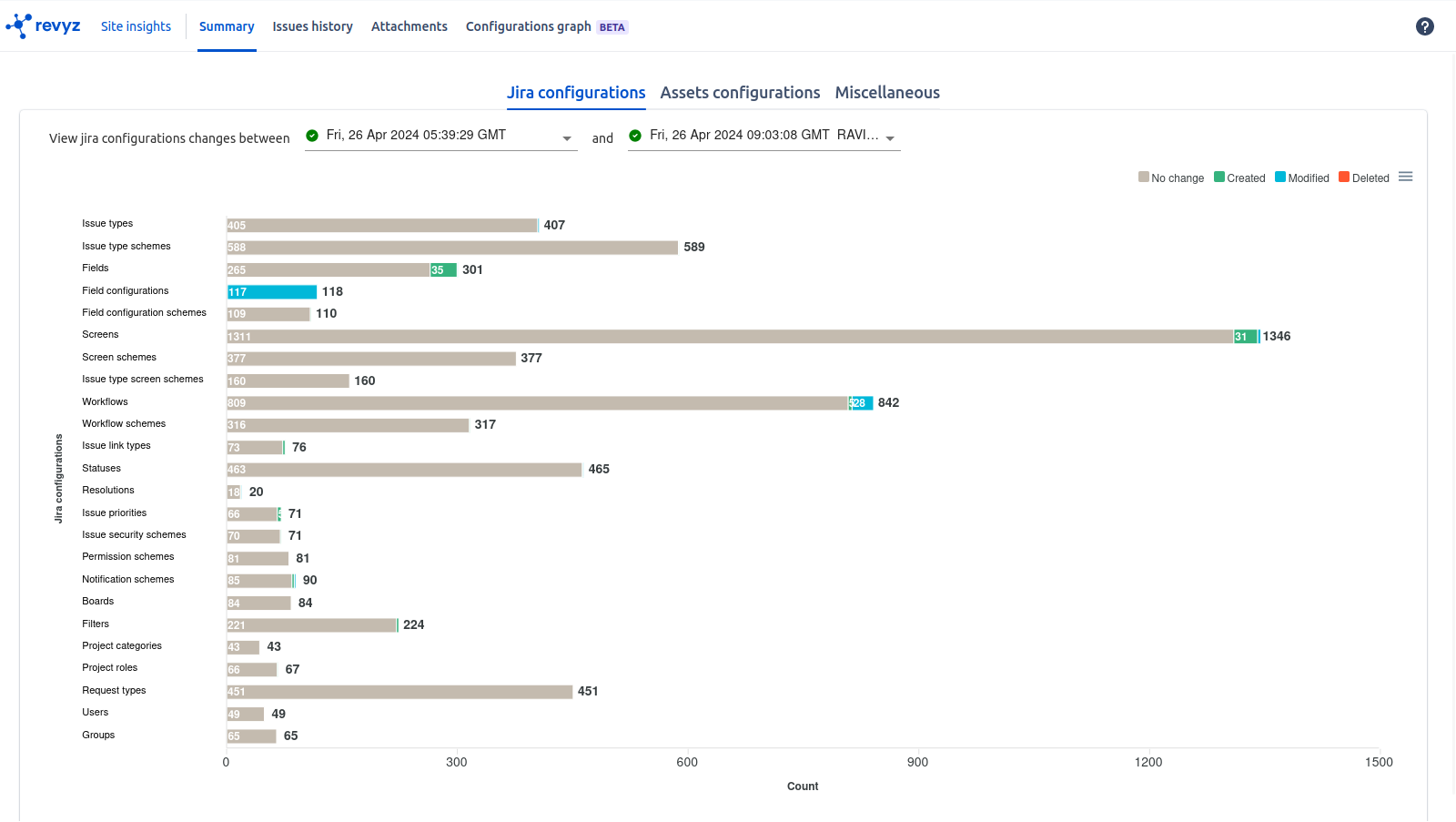Switch to Issues history tab

tap(313, 26)
